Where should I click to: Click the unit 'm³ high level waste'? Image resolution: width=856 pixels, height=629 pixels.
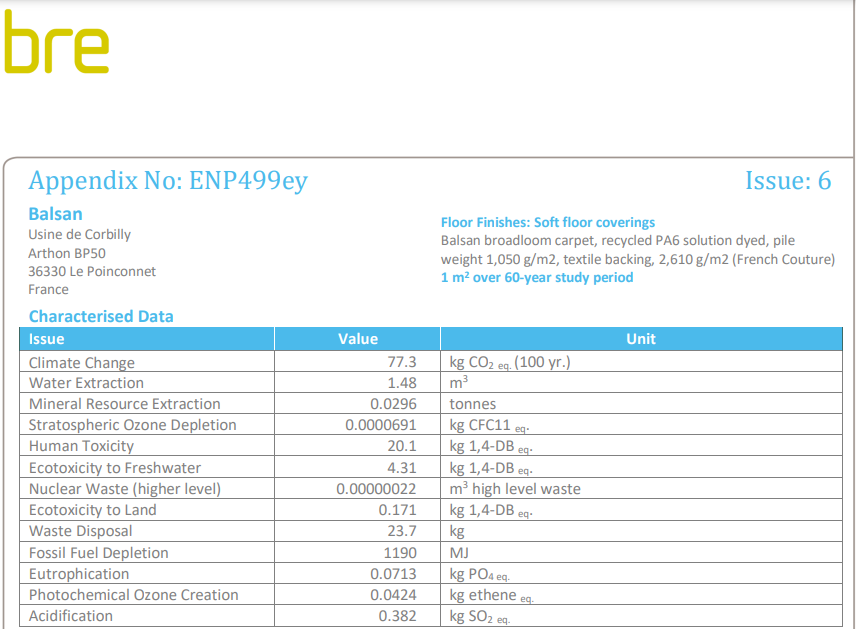coord(515,489)
